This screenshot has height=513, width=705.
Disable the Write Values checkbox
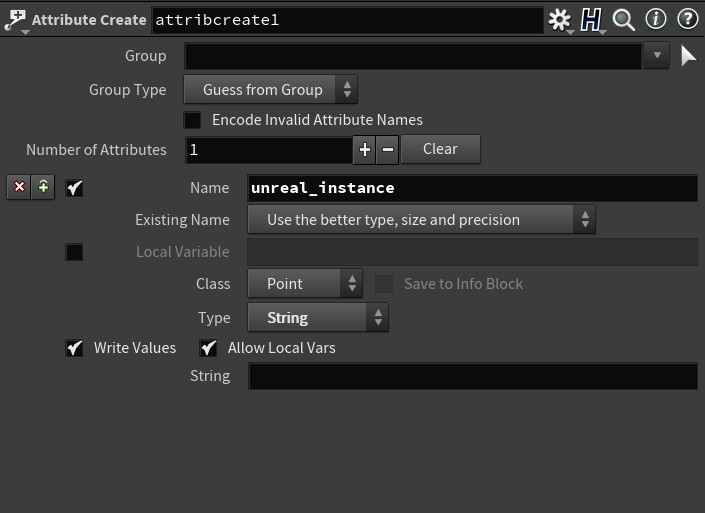(74, 348)
